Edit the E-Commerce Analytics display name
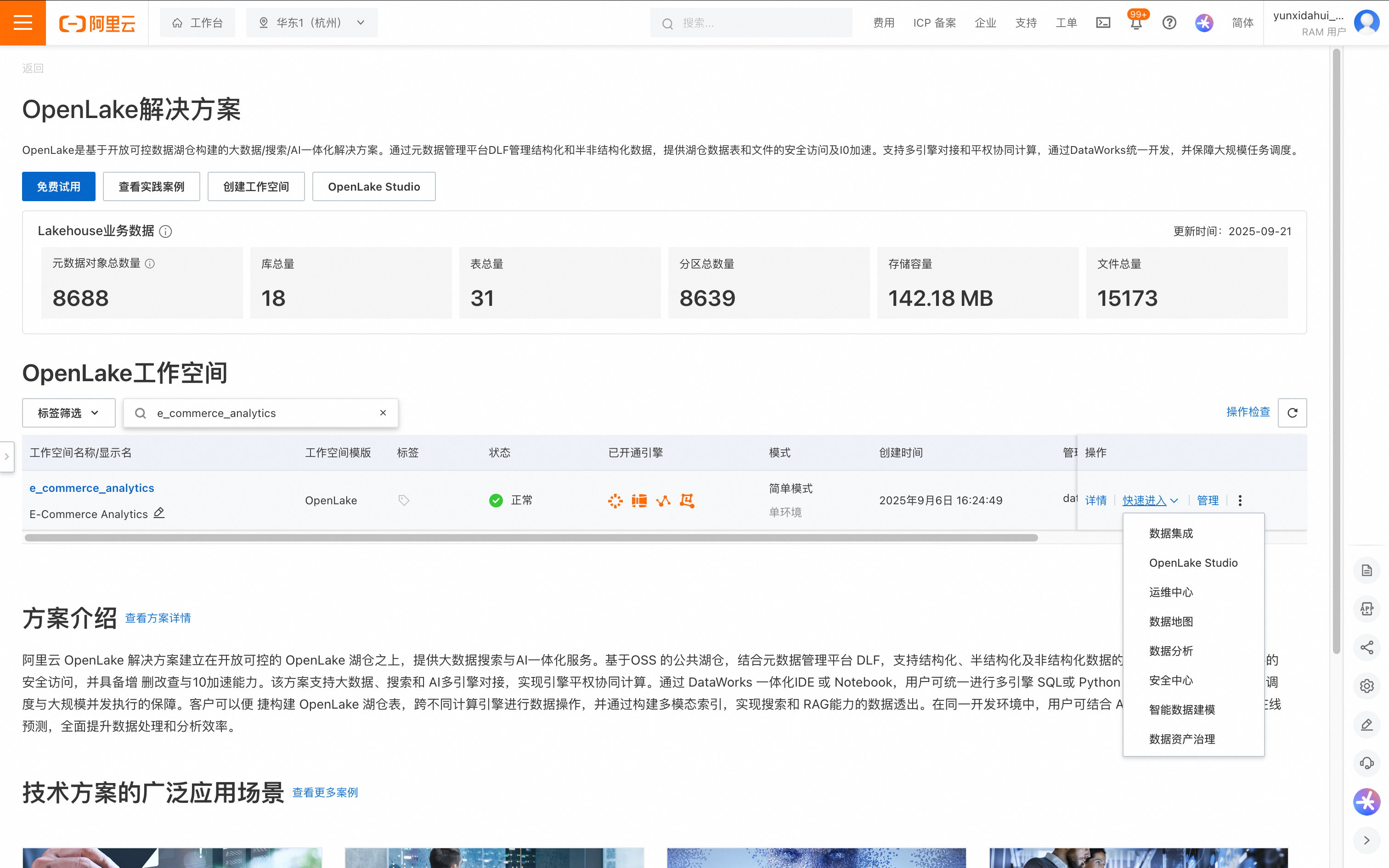1389x868 pixels. coord(159,513)
